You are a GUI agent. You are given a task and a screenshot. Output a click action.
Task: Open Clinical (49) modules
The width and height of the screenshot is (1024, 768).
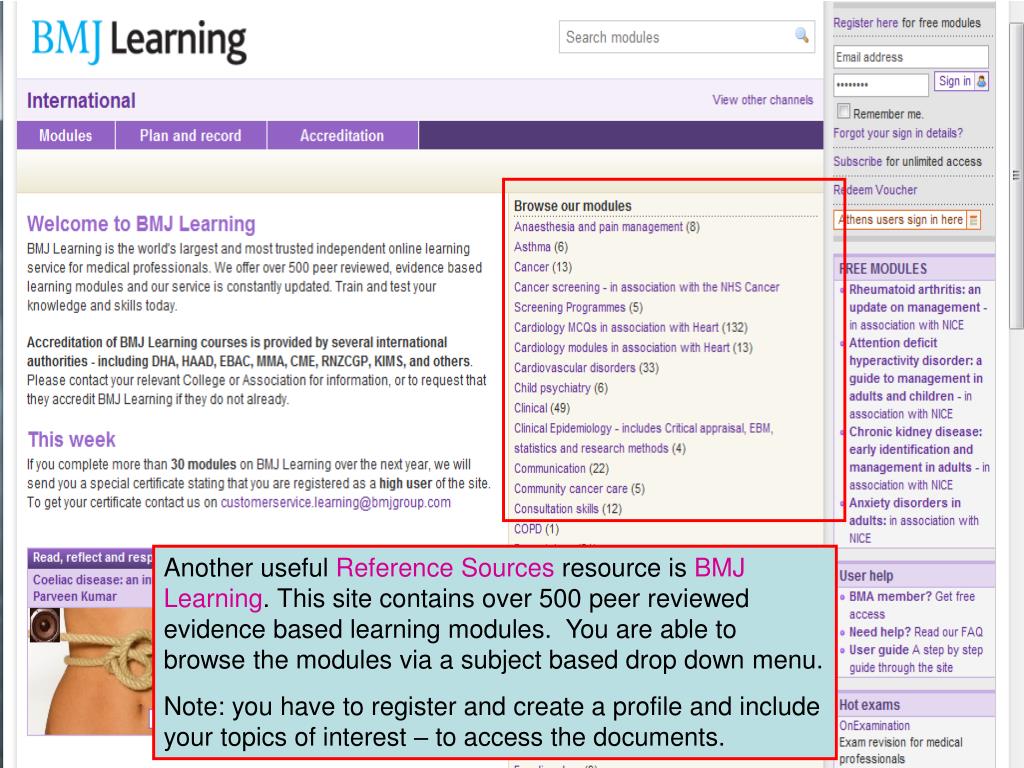(x=541, y=408)
